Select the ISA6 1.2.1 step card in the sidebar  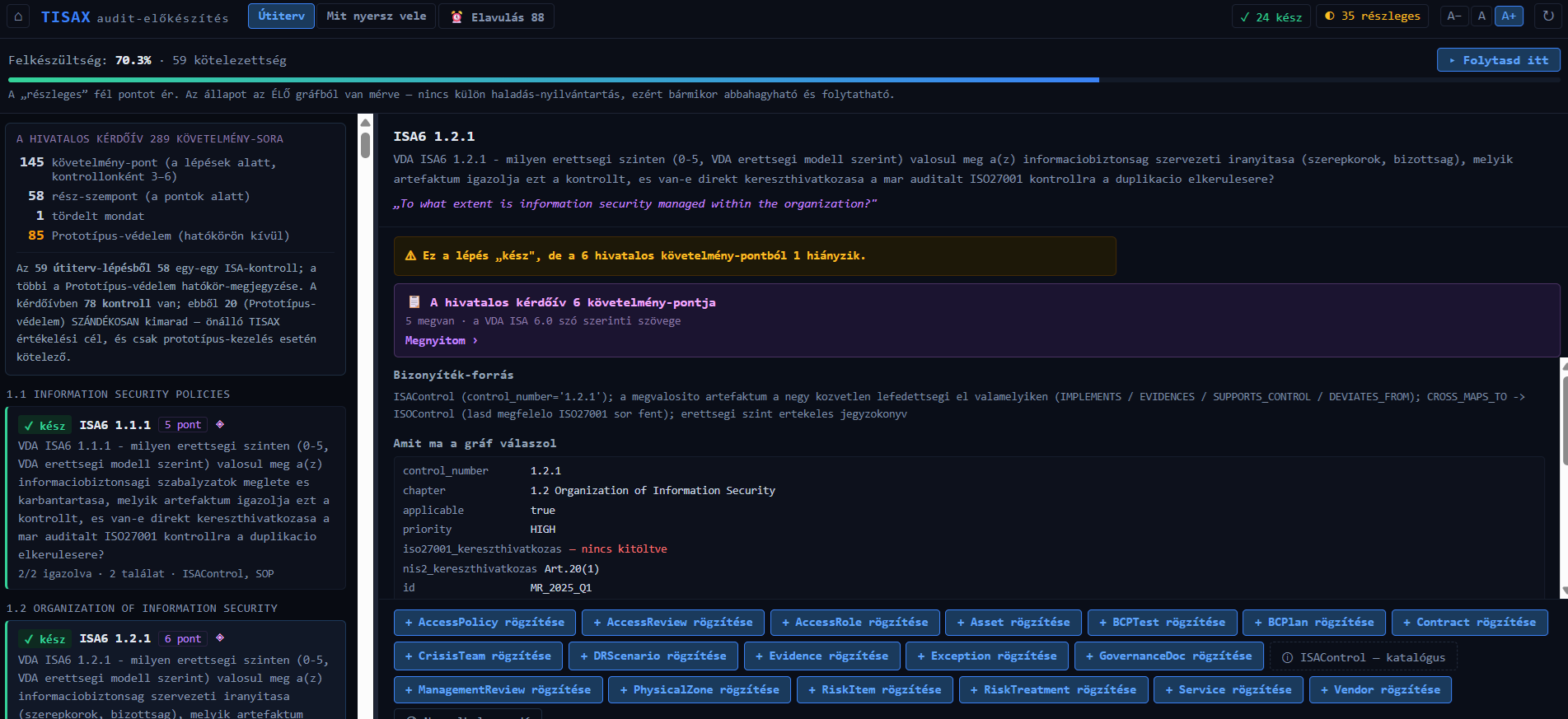click(176, 670)
